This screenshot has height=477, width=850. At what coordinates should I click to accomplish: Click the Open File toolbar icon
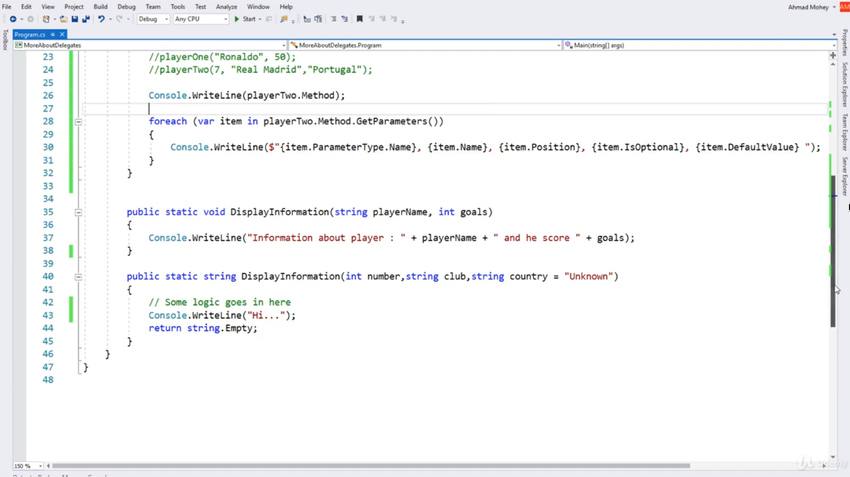63,19
